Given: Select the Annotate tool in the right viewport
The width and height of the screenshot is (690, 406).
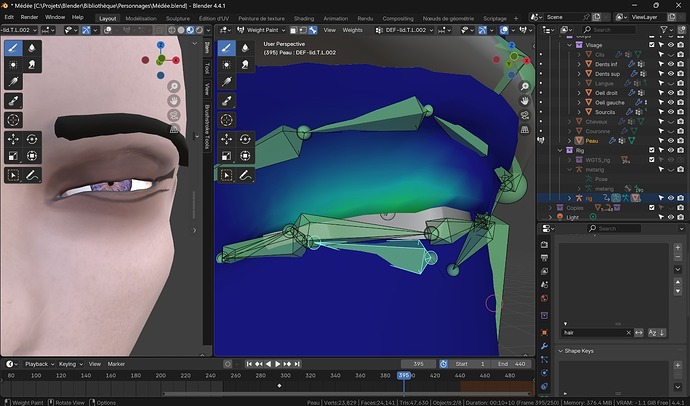Looking at the screenshot, I should click(245, 176).
